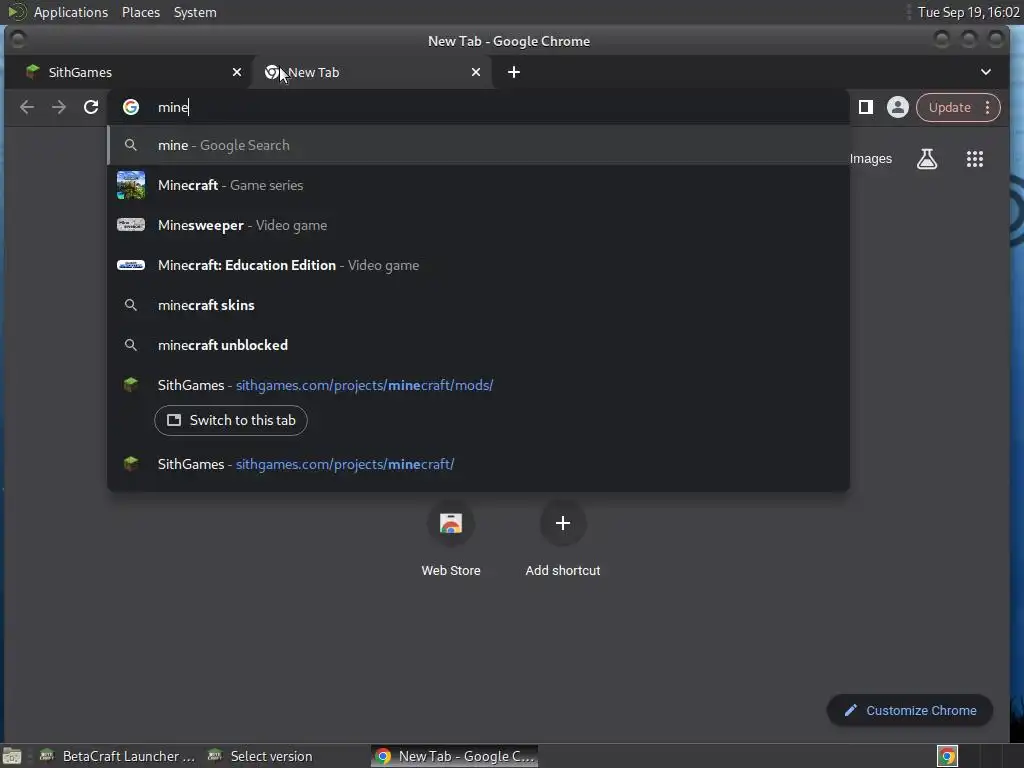
Task: Select the Minesweeper Video game suggestion
Action: tap(478, 225)
